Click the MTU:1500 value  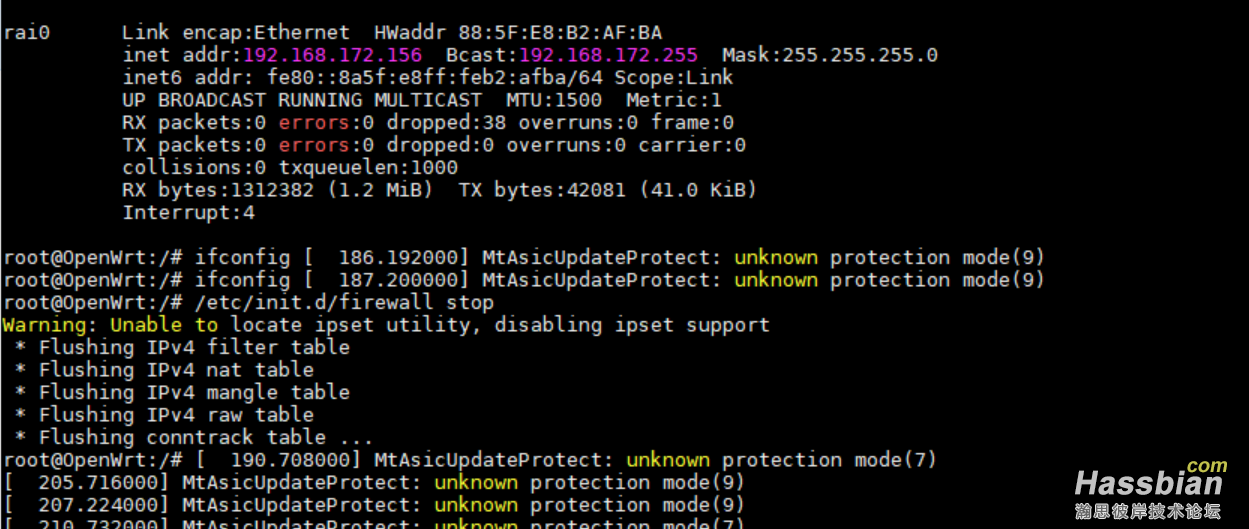(x=554, y=100)
